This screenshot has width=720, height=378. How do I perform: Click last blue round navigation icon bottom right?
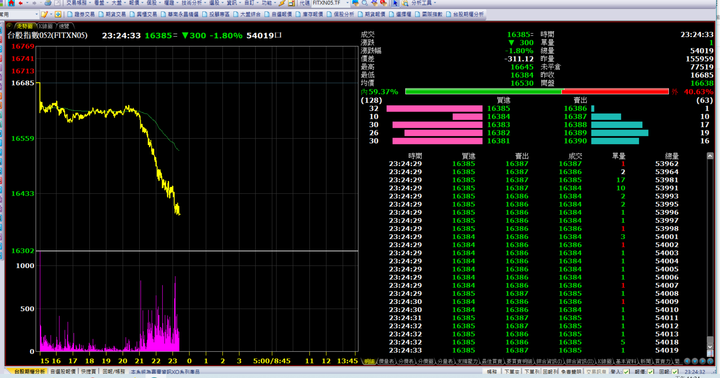[x=710, y=361]
